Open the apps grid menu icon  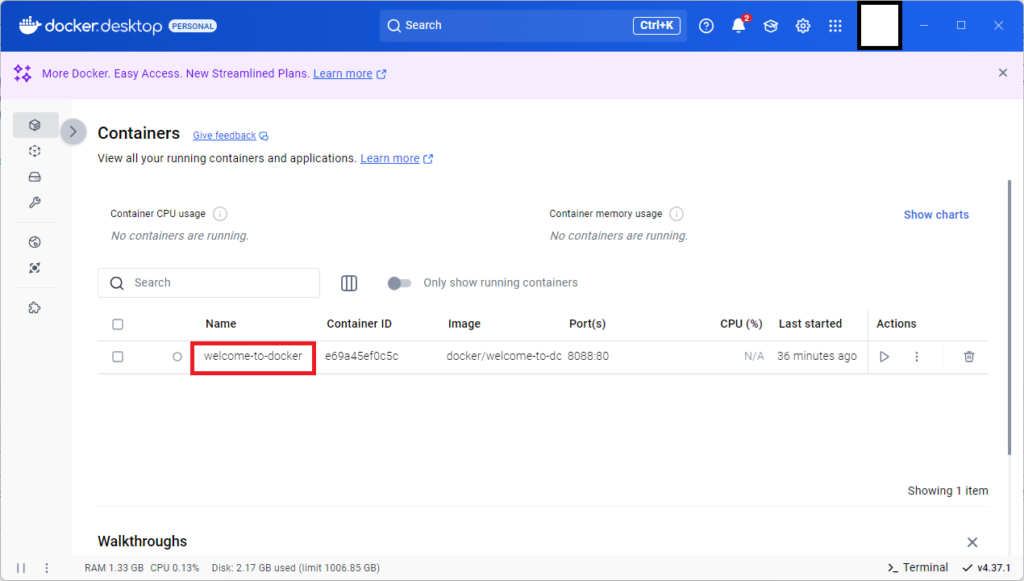pyautogui.click(x=835, y=25)
